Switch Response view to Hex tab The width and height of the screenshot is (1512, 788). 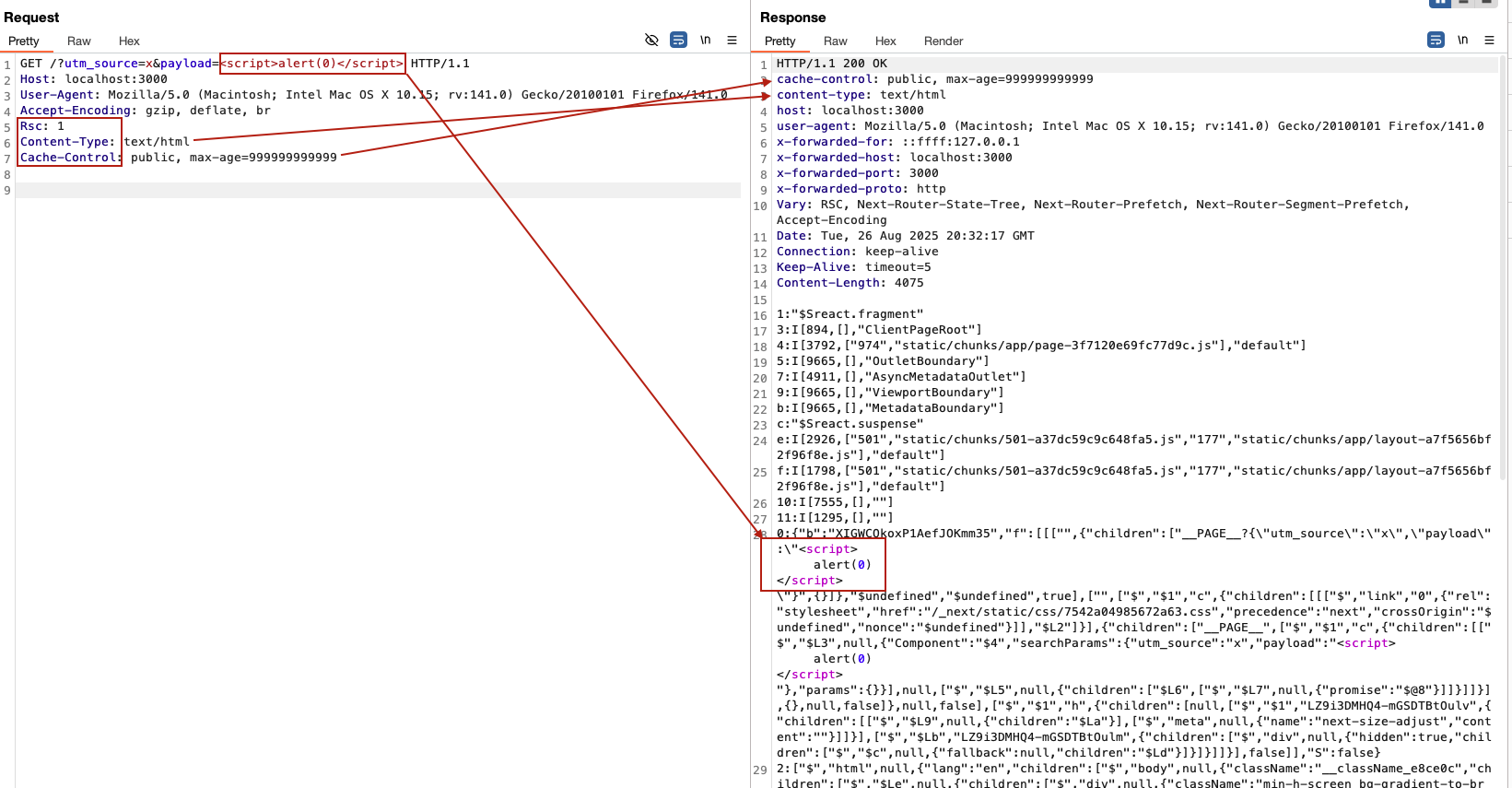click(x=885, y=41)
